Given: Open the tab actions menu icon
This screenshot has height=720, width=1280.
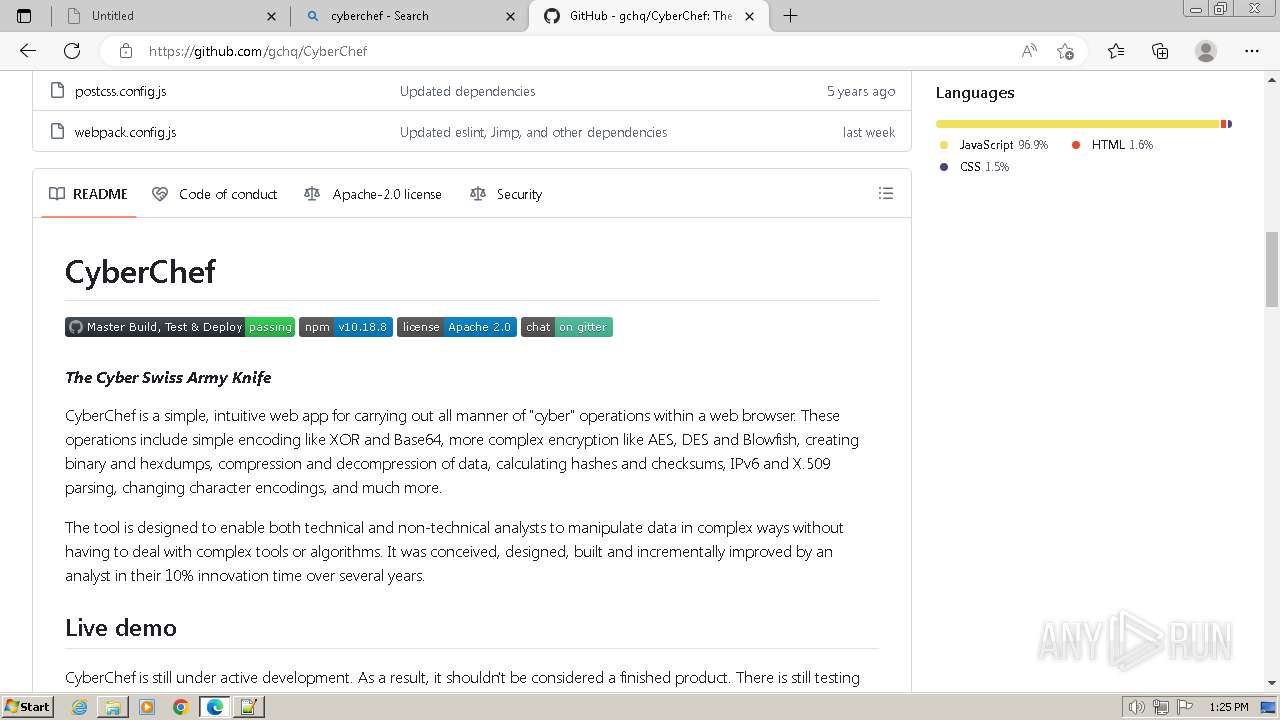Looking at the screenshot, I should pyautogui.click(x=24, y=16).
